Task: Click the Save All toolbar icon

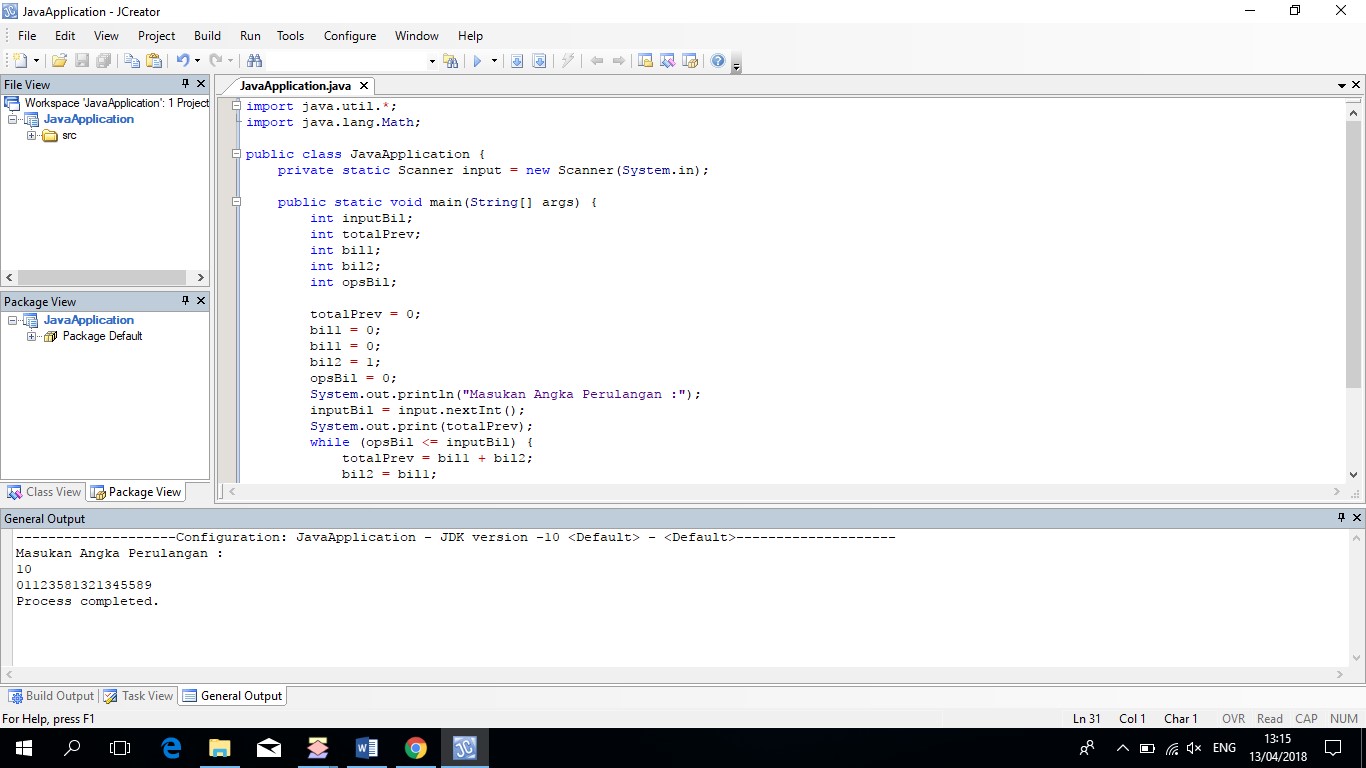Action: [x=104, y=61]
